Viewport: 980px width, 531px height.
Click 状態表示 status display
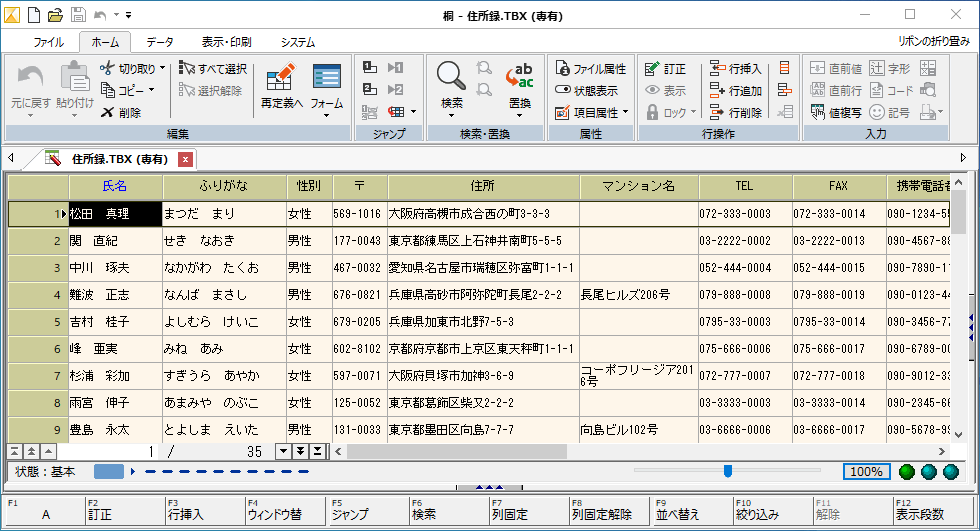click(x=587, y=91)
